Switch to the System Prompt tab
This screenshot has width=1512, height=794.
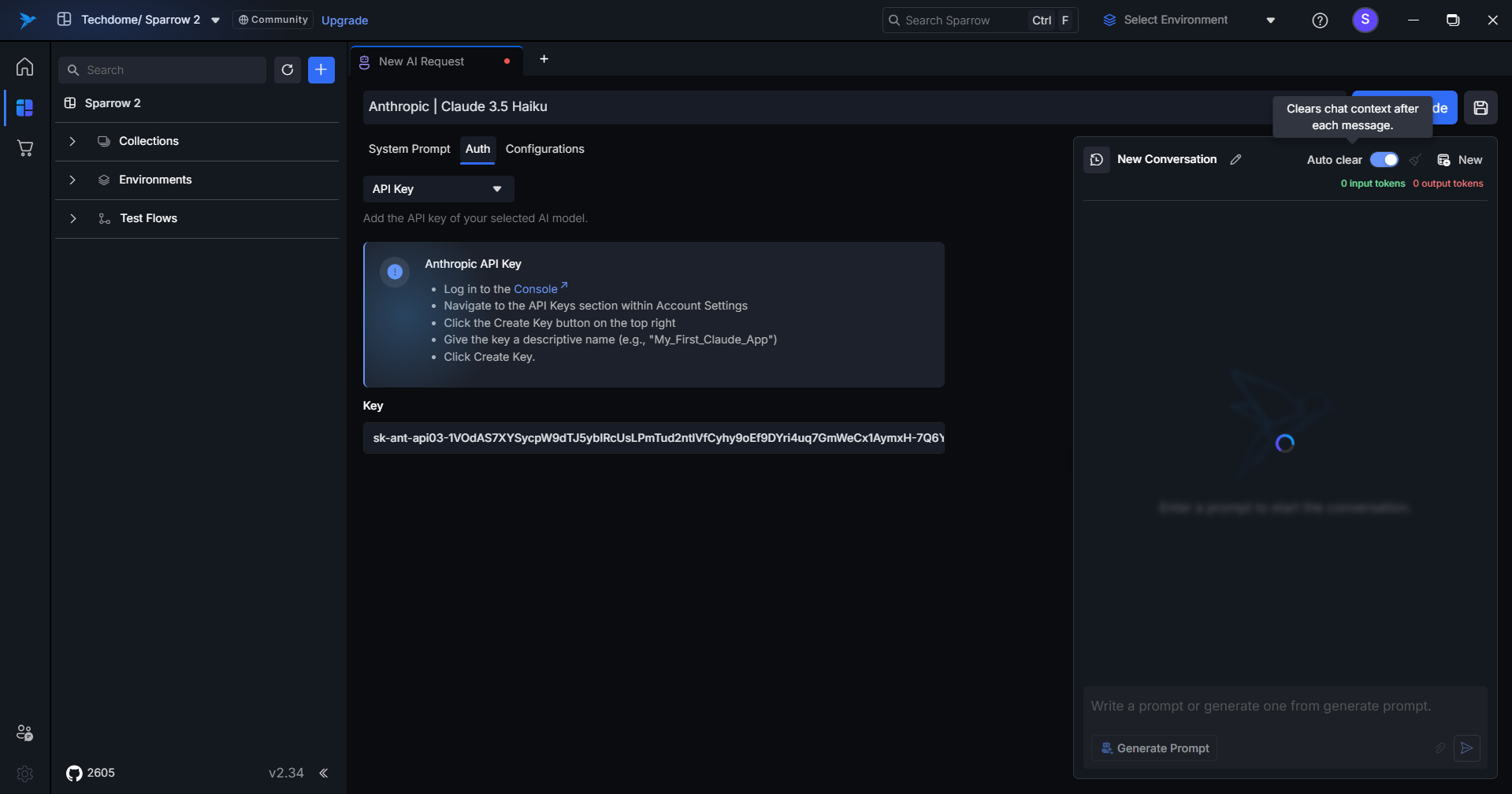(409, 149)
